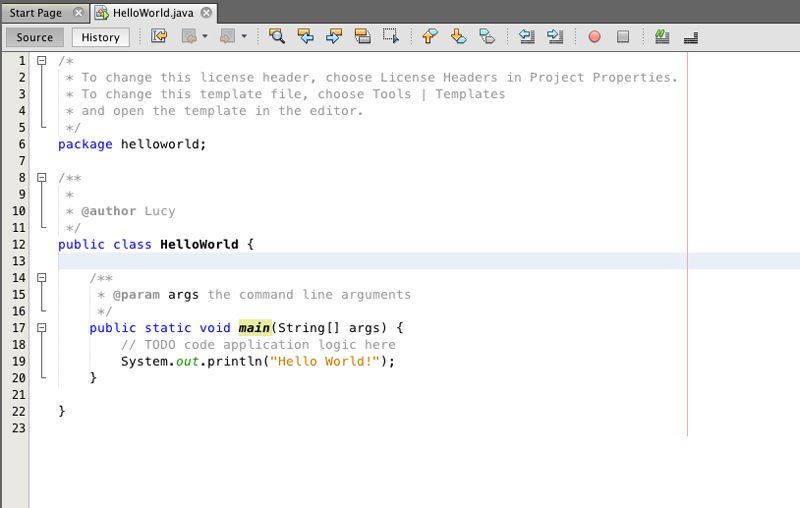Open the Back history dropdown arrow
The width and height of the screenshot is (800, 508).
205,36
